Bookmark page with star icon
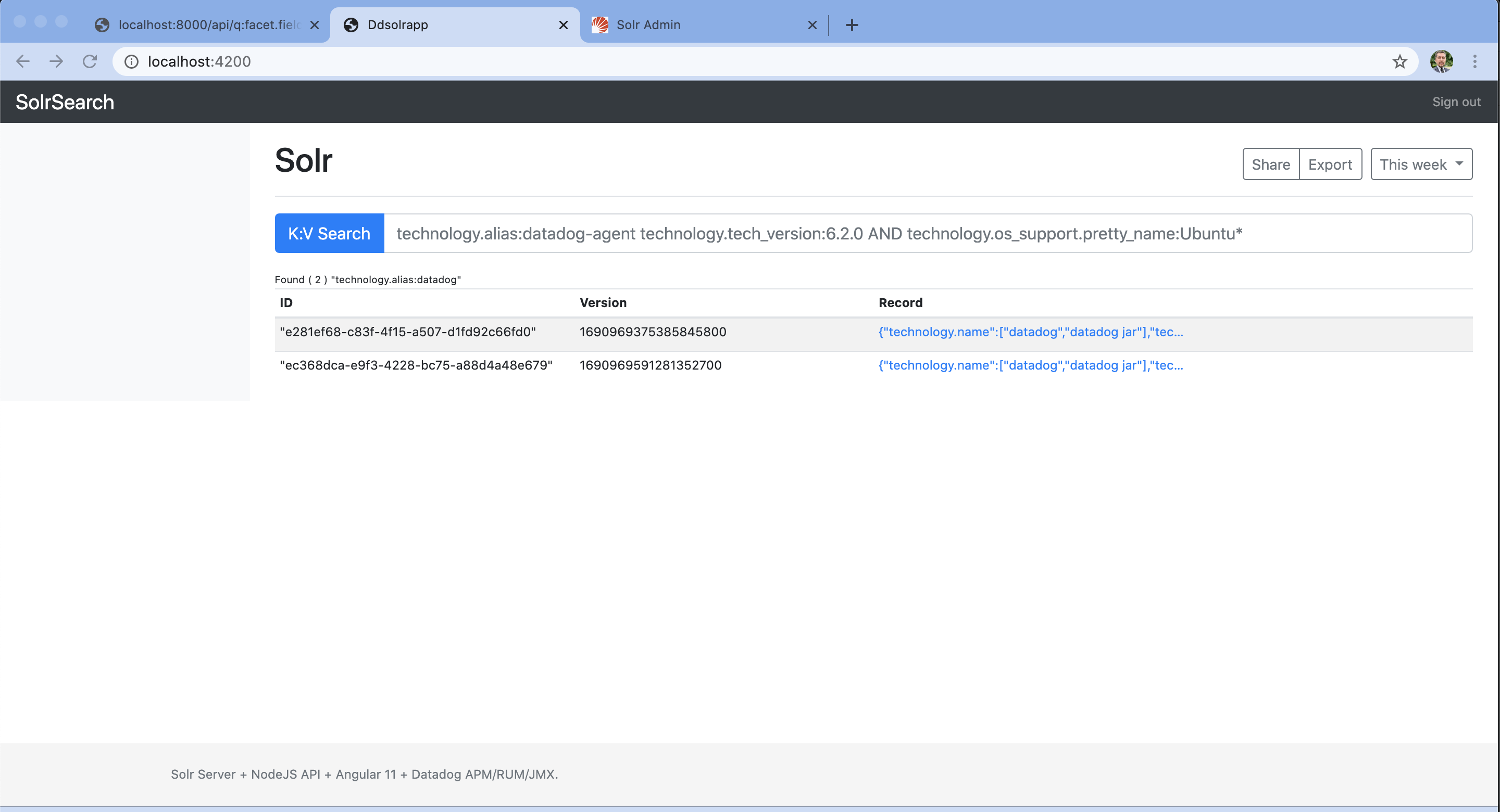The height and width of the screenshot is (812, 1500). point(1399,61)
